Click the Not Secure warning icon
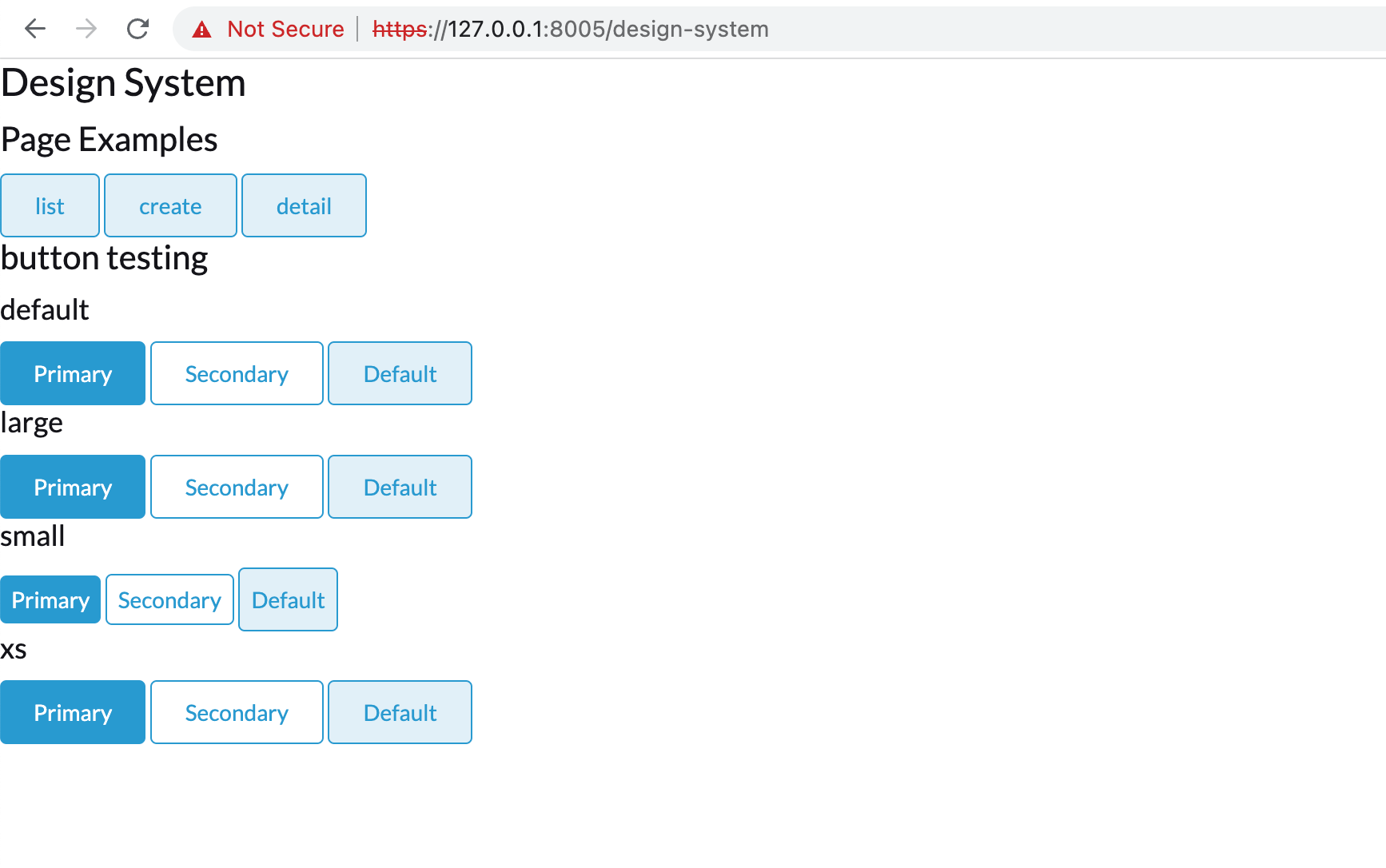 201,29
